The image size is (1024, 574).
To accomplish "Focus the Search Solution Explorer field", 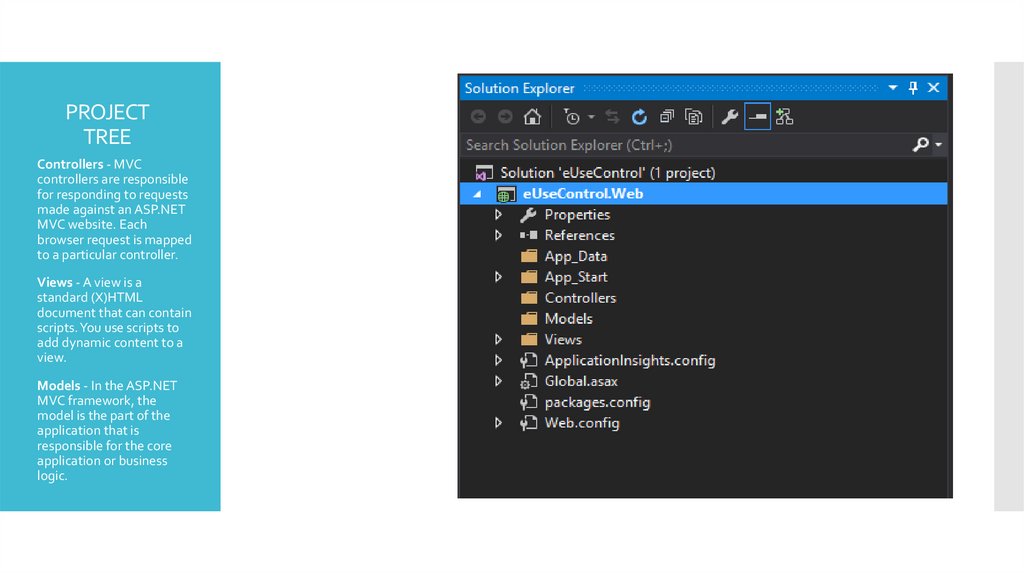I will (x=687, y=145).
